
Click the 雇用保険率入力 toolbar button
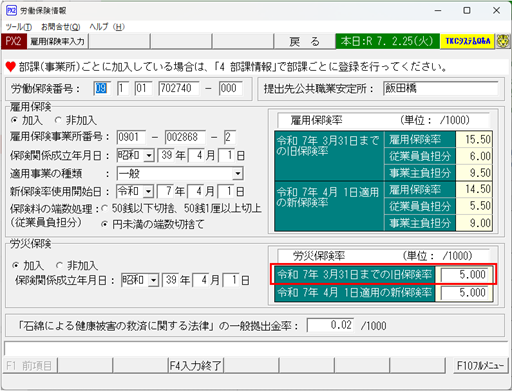(x=57, y=41)
